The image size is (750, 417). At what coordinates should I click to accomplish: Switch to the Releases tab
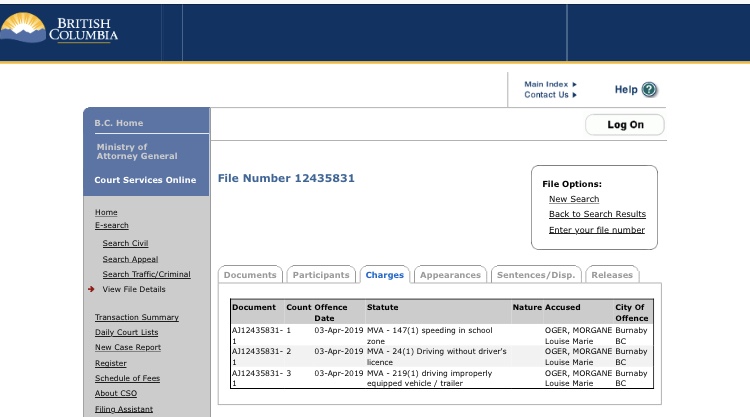pyautogui.click(x=612, y=274)
